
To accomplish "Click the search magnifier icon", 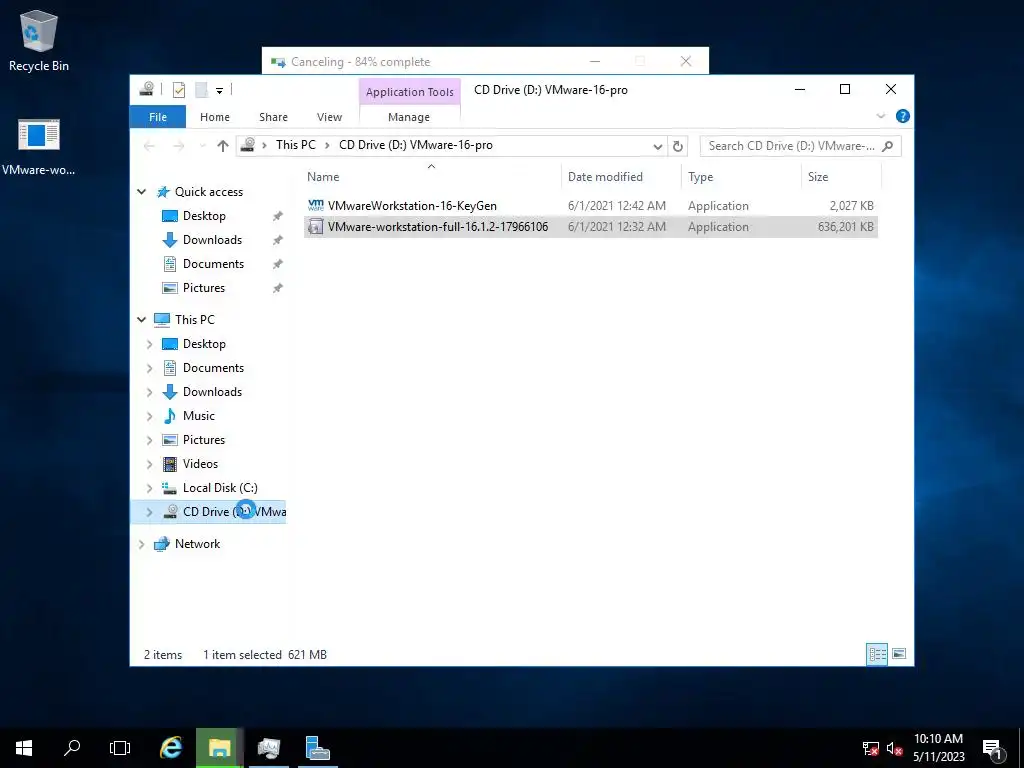I will (888, 146).
